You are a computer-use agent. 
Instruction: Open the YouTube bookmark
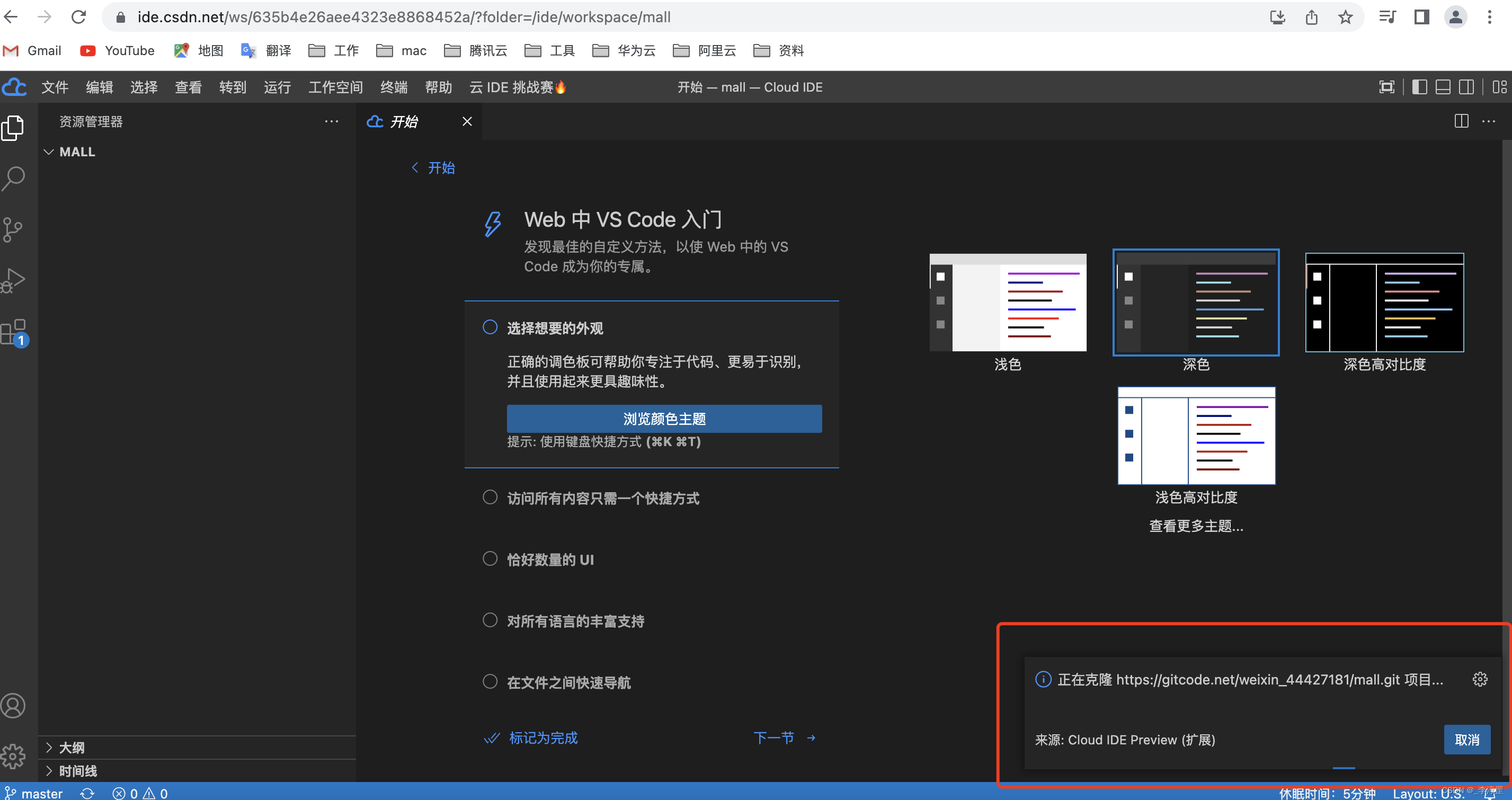pos(118,50)
